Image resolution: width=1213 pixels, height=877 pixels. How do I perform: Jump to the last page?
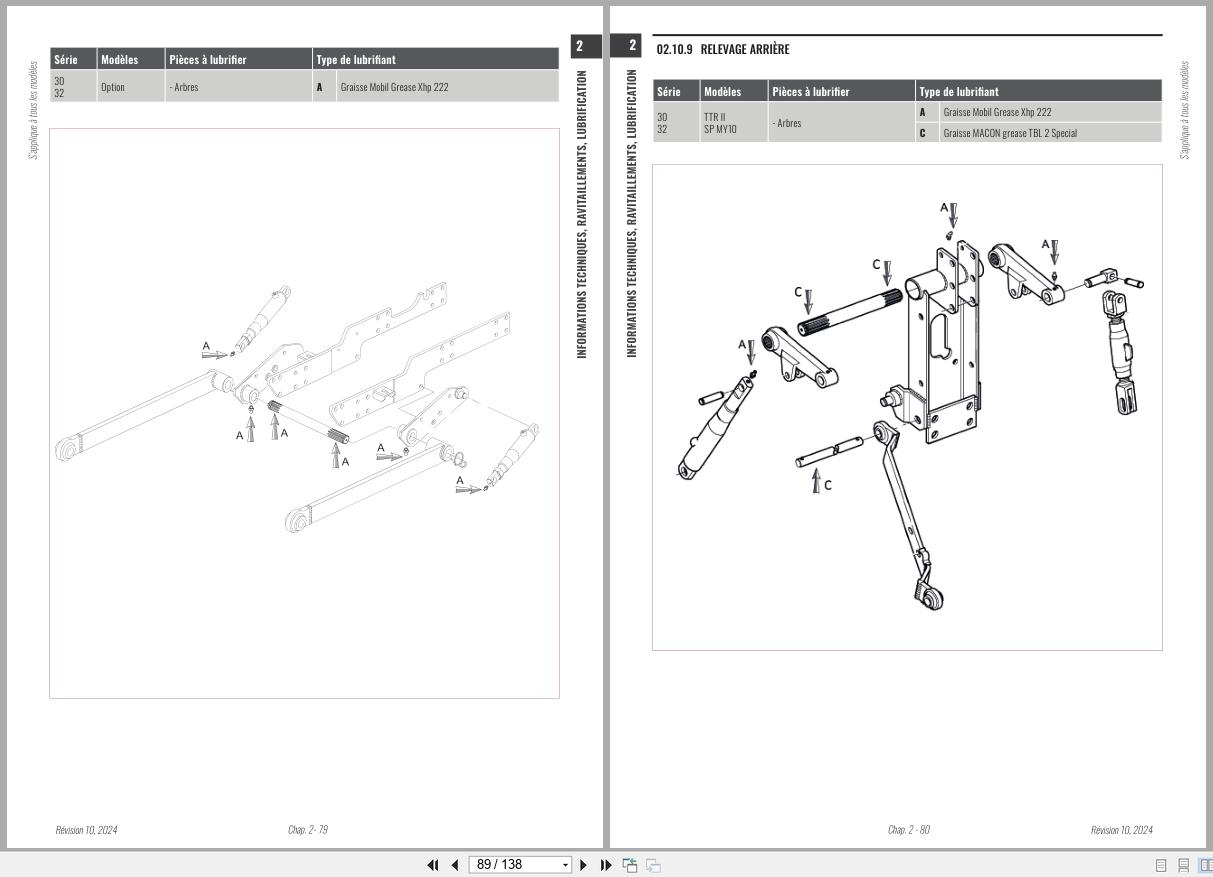605,864
